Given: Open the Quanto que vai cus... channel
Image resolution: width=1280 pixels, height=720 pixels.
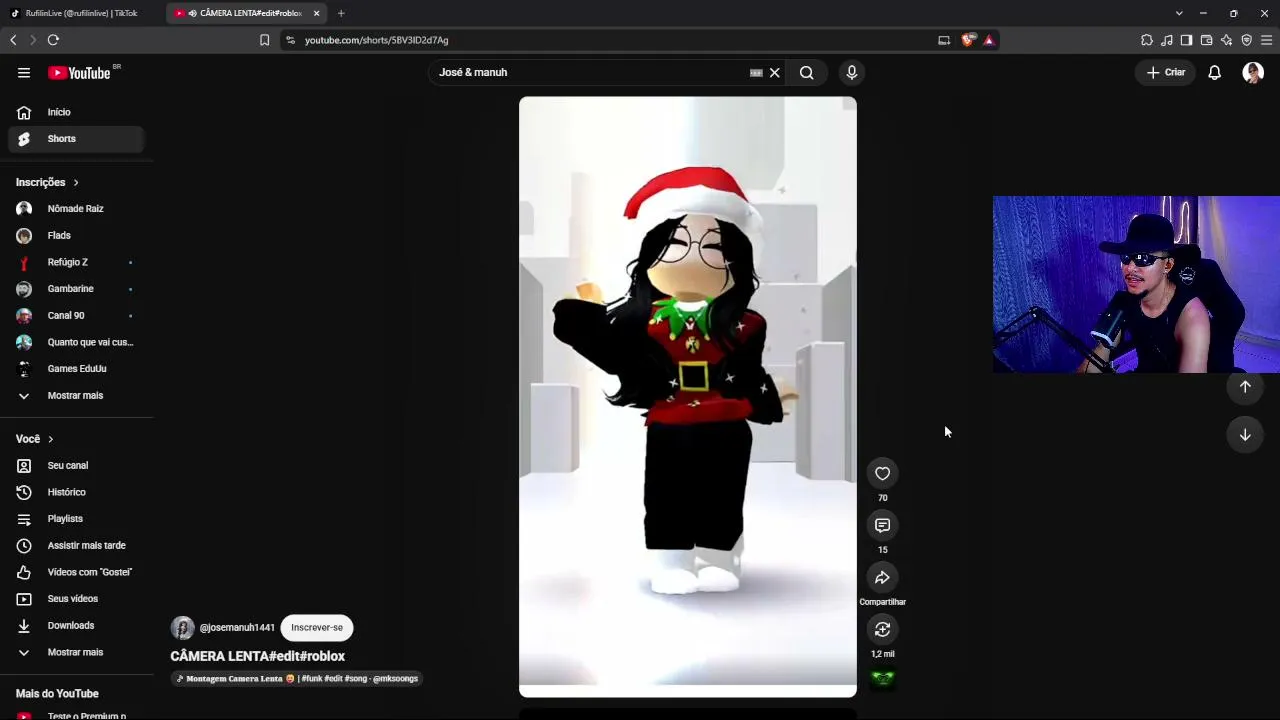Looking at the screenshot, I should point(76,342).
